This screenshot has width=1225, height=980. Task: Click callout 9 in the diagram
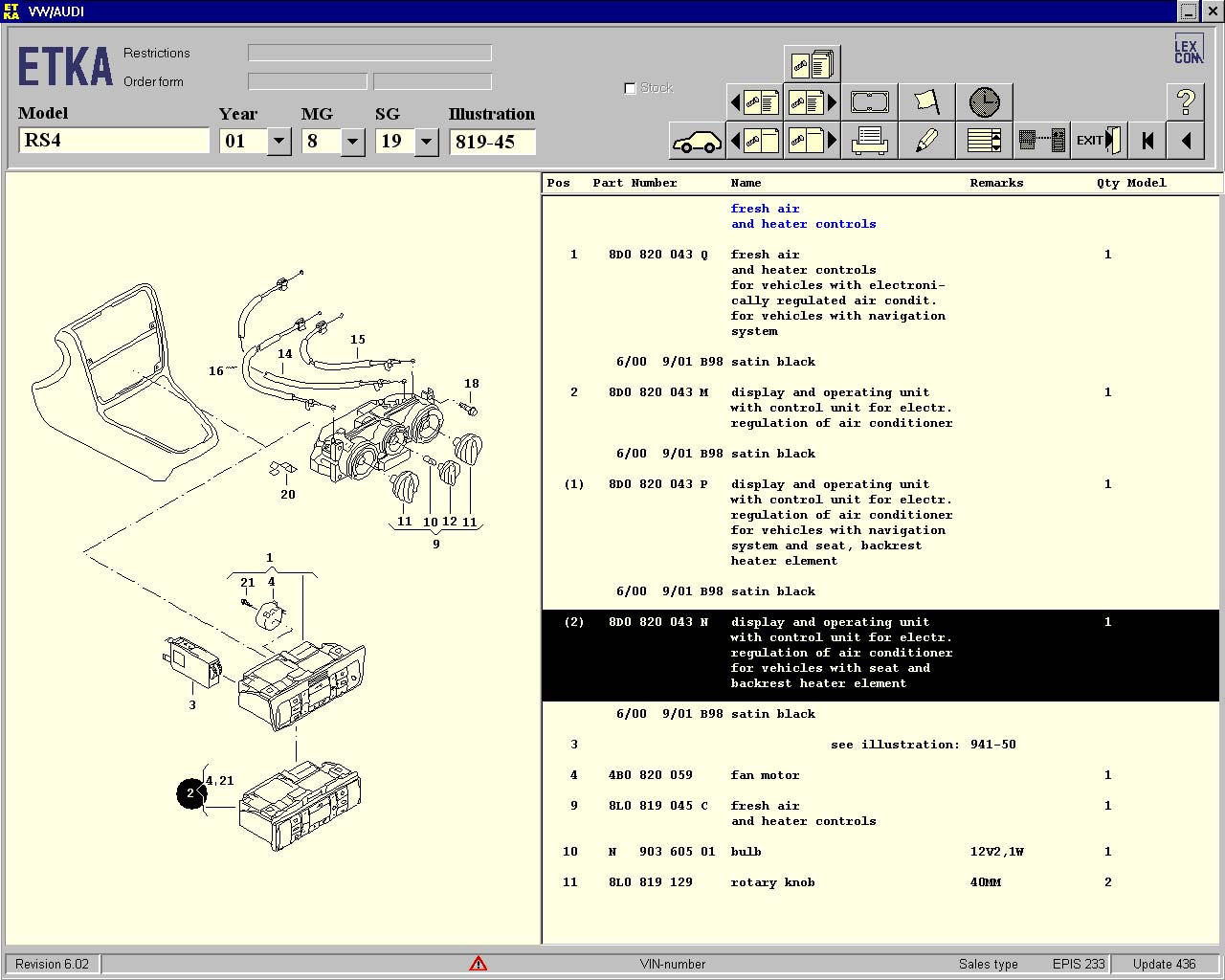(x=436, y=545)
